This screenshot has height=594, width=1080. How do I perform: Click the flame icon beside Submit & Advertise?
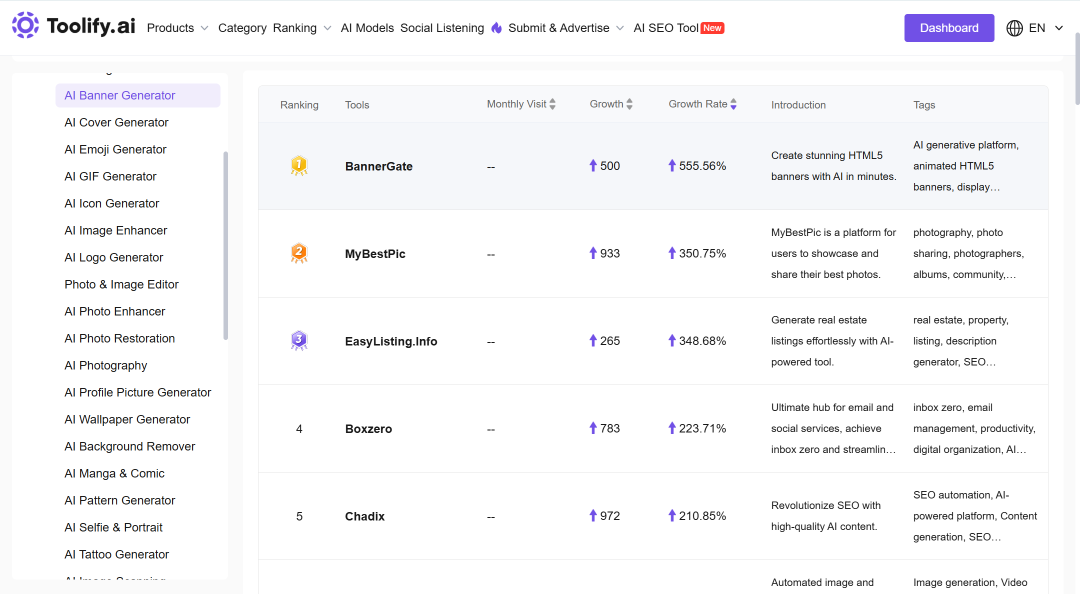497,28
